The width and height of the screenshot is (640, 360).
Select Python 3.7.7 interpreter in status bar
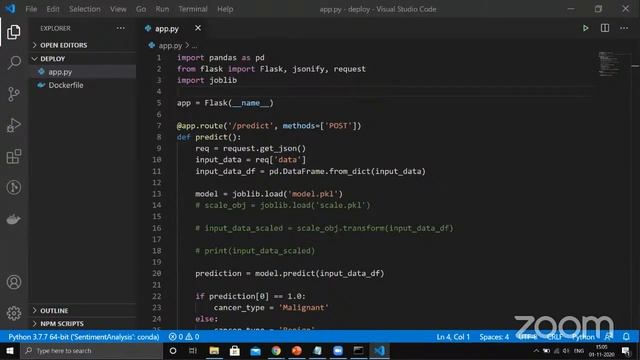pyautogui.click(x=84, y=337)
